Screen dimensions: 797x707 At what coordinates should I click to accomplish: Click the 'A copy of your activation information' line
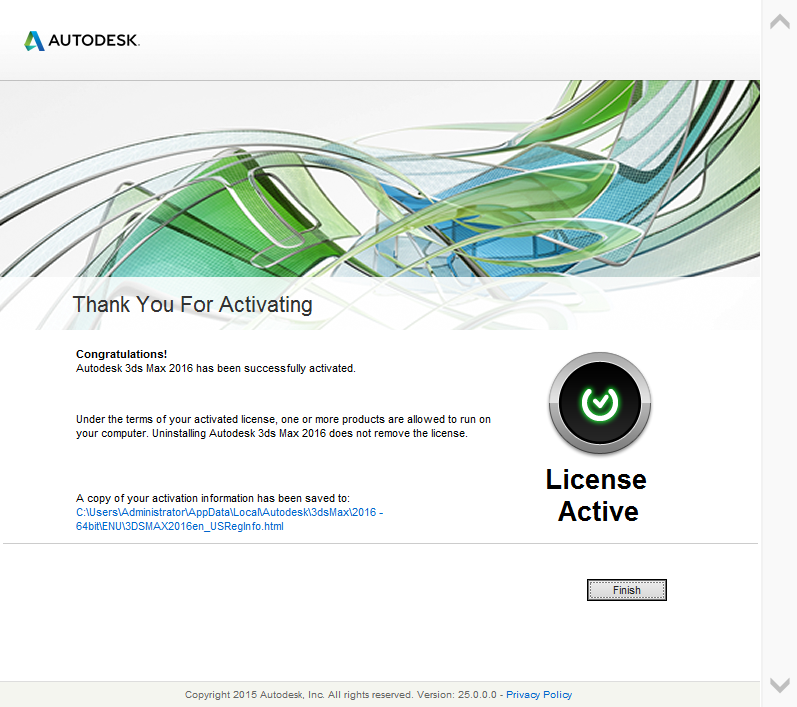(212, 498)
